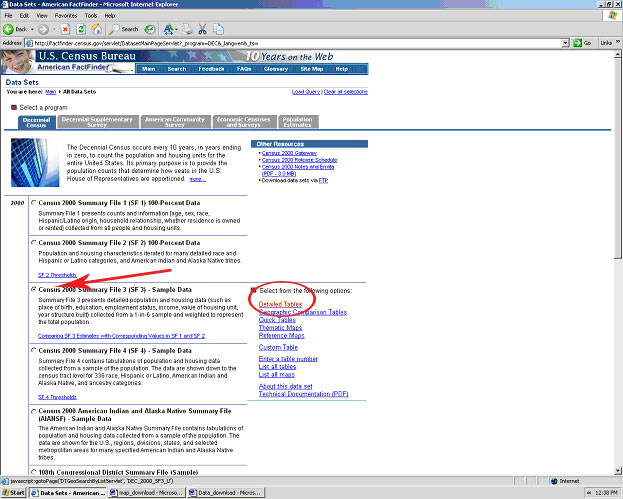Open the SF 2 Thresholds link
This screenshot has height=499, width=623.
pos(57,275)
